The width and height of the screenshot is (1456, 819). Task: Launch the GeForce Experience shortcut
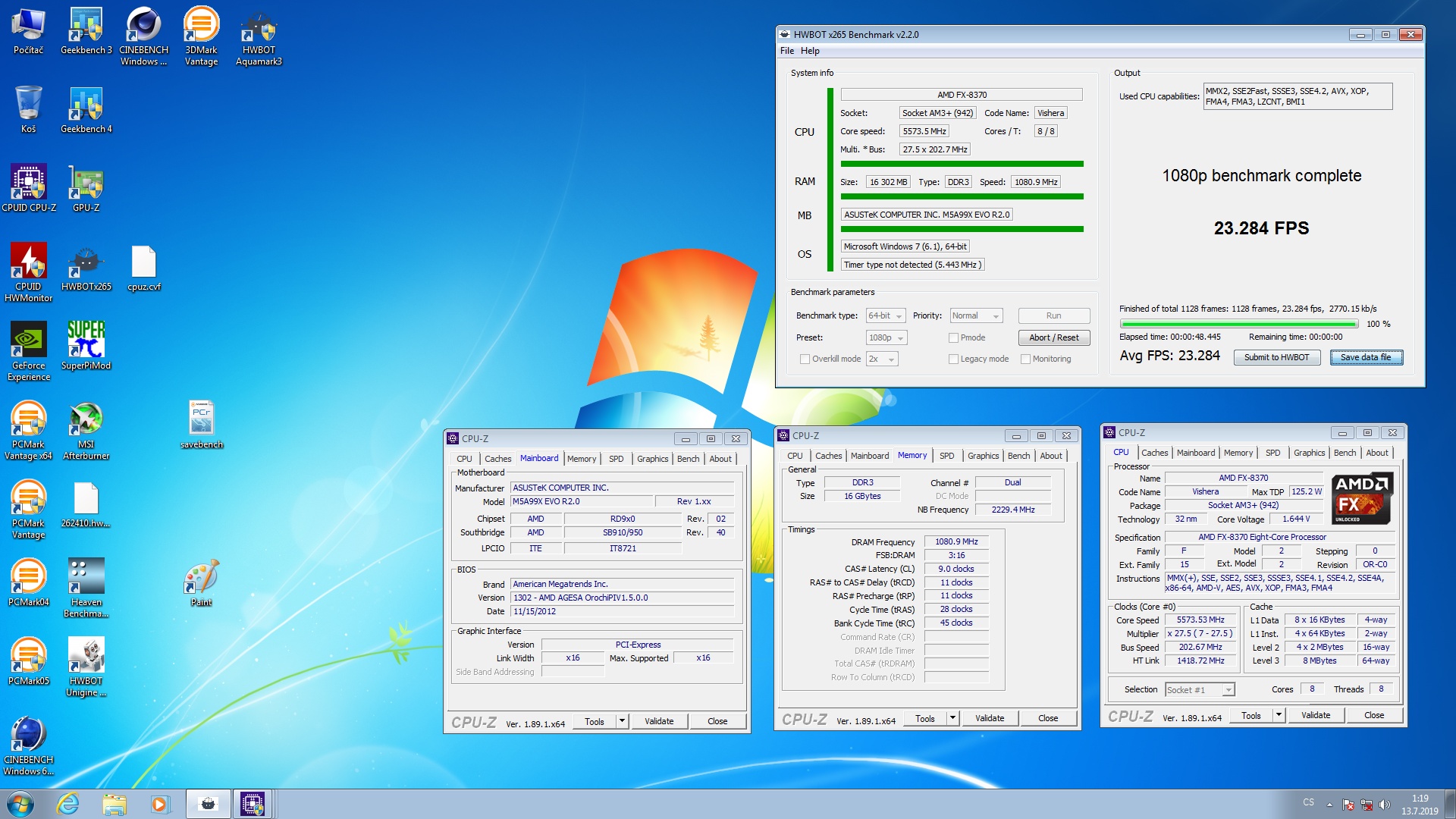tap(28, 351)
